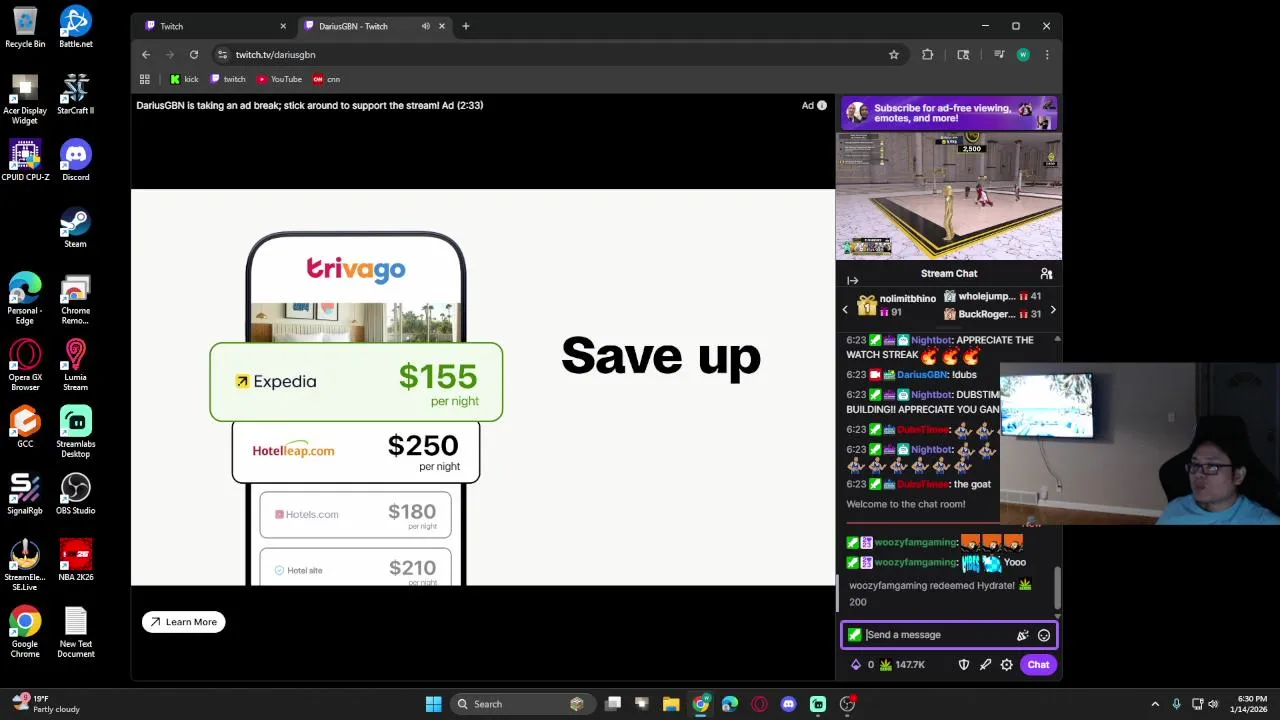Viewport: 1280px width, 720px height.
Task: Click the Subscribe for ad-free viewing banner
Action: click(x=949, y=113)
